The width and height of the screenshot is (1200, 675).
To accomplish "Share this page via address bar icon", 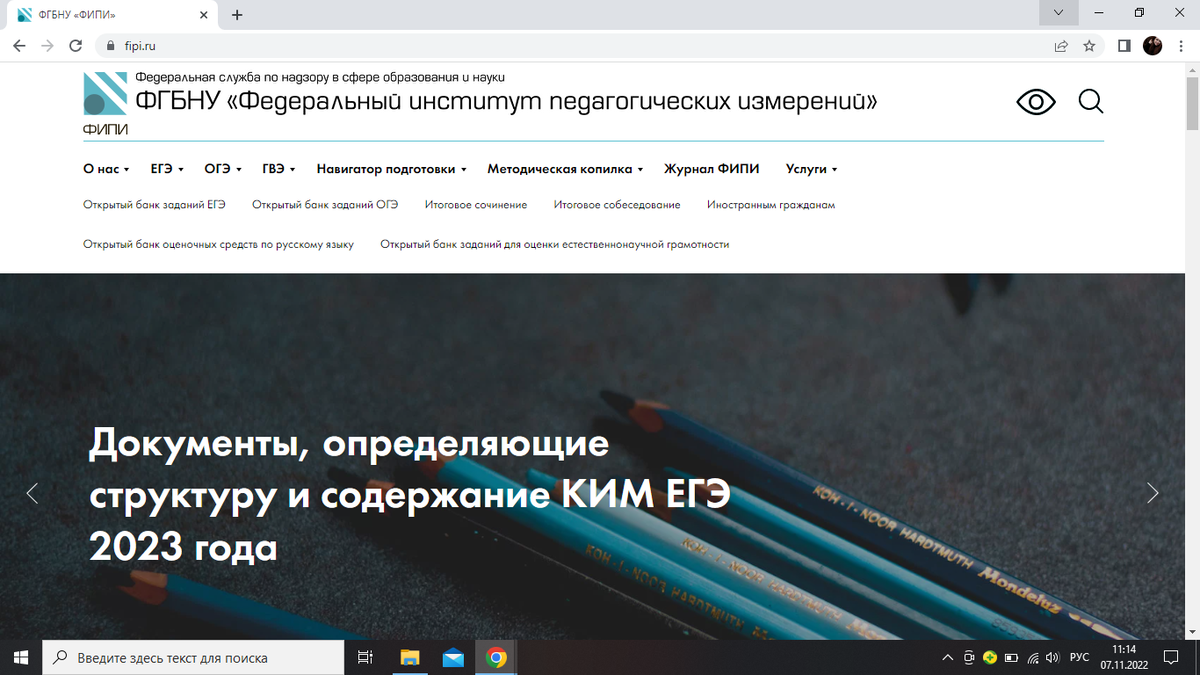I will pyautogui.click(x=1061, y=46).
